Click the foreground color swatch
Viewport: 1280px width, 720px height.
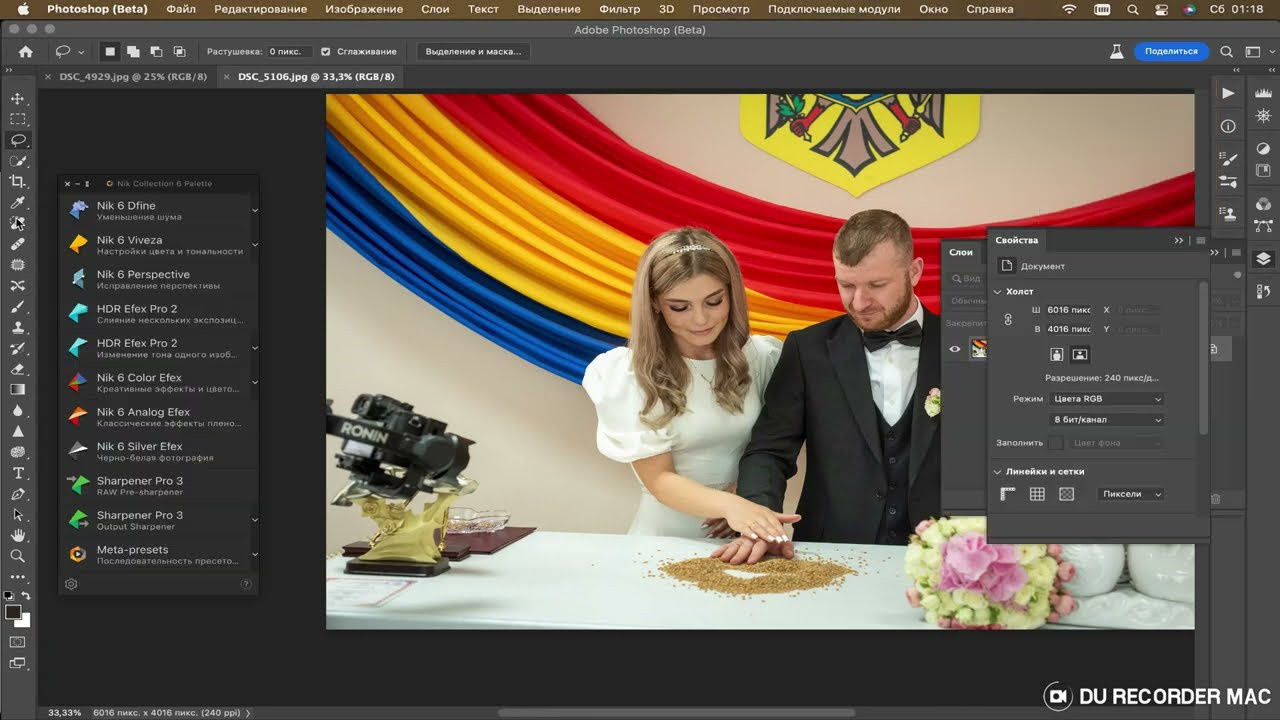click(x=13, y=612)
